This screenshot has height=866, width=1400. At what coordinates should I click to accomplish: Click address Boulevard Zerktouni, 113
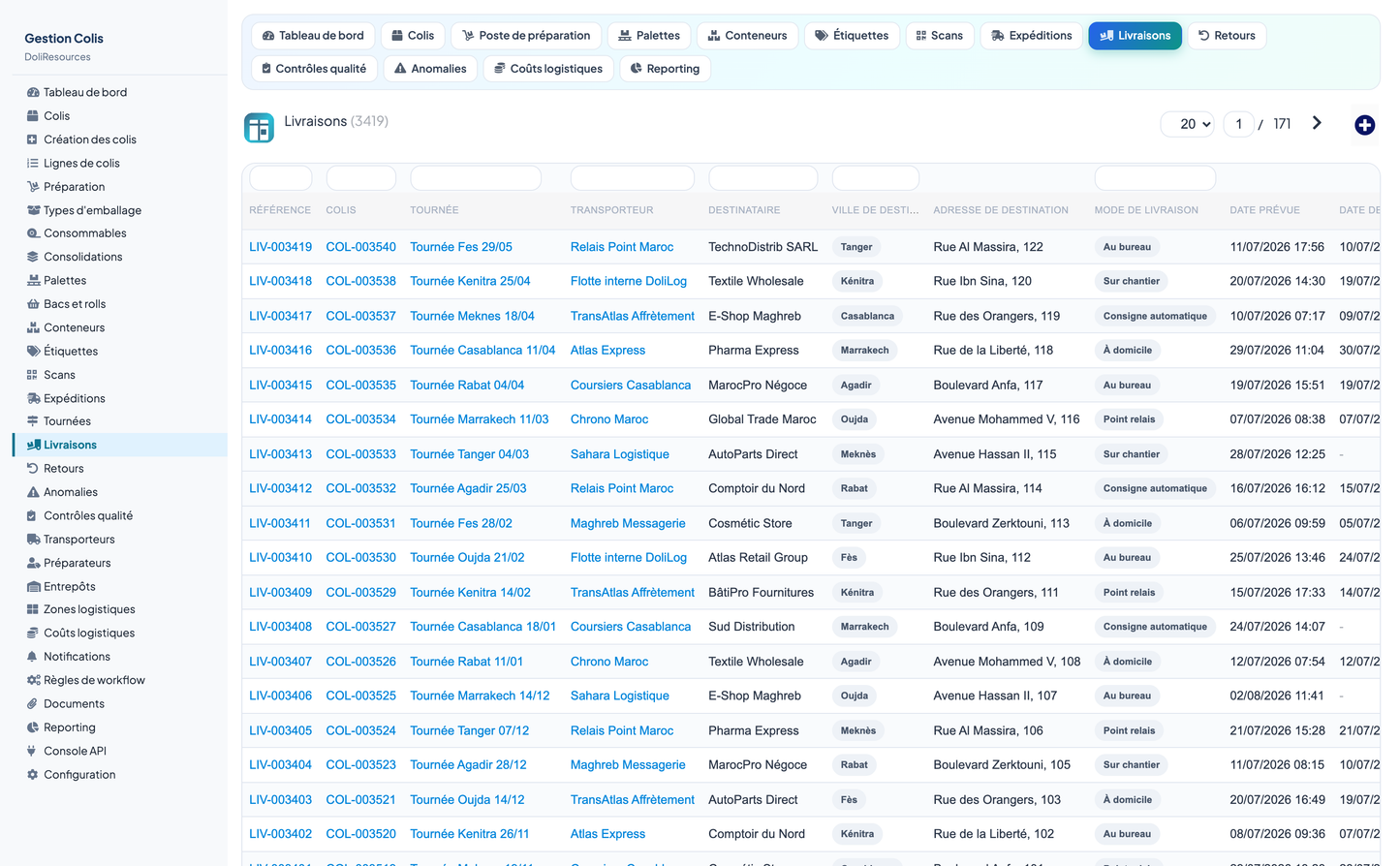1001,523
